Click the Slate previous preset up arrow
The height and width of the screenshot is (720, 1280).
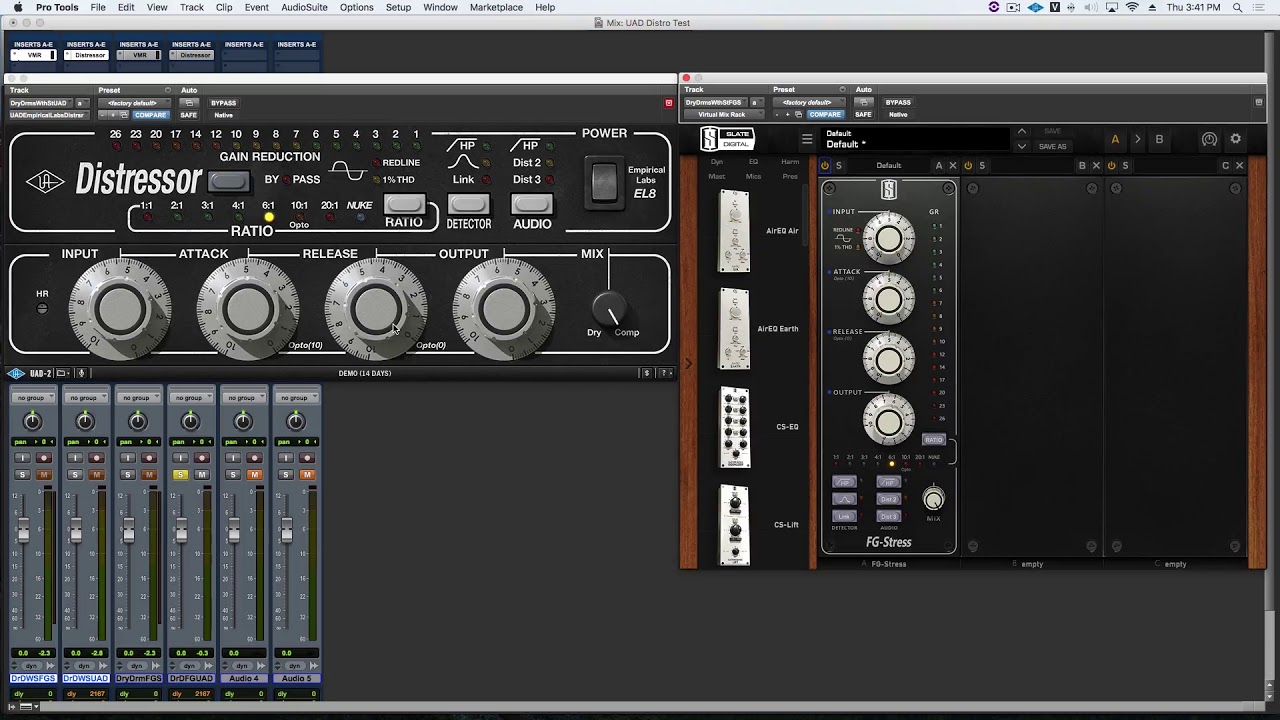coord(1021,131)
